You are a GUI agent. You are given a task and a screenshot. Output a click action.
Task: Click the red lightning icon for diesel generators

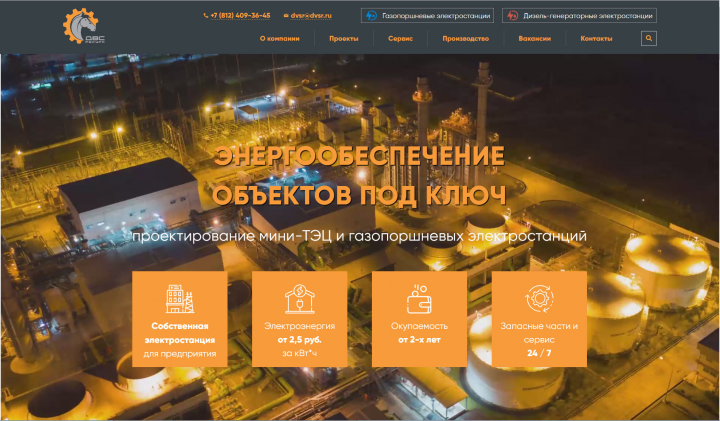pos(512,16)
